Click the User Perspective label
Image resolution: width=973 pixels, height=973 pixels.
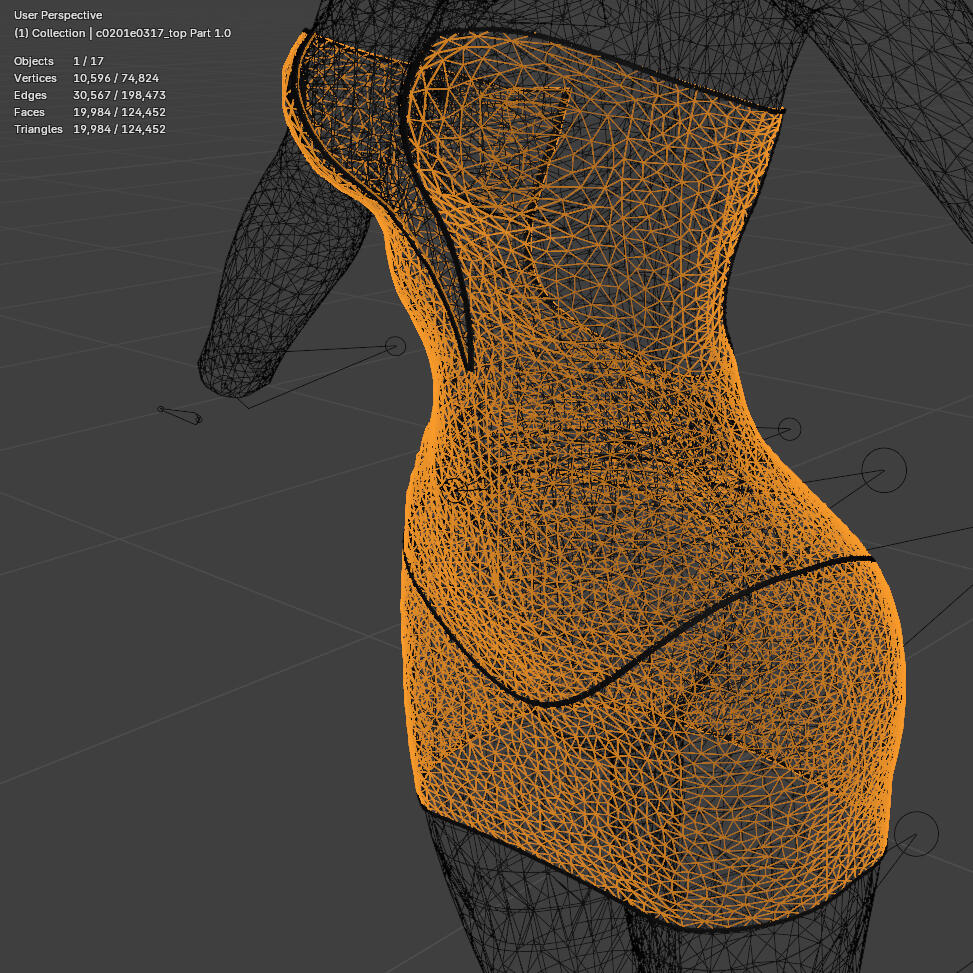60,15
